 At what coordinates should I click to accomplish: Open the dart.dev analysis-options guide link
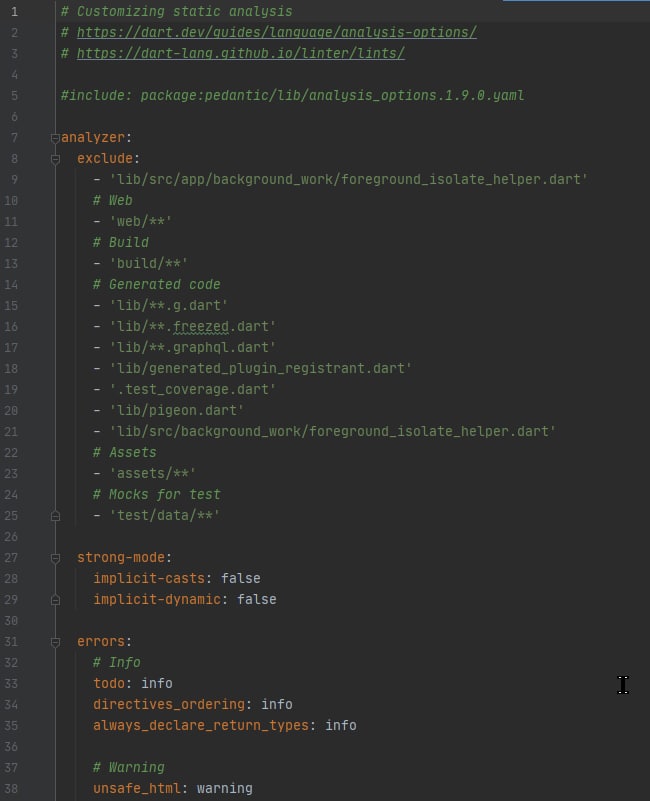tap(276, 33)
